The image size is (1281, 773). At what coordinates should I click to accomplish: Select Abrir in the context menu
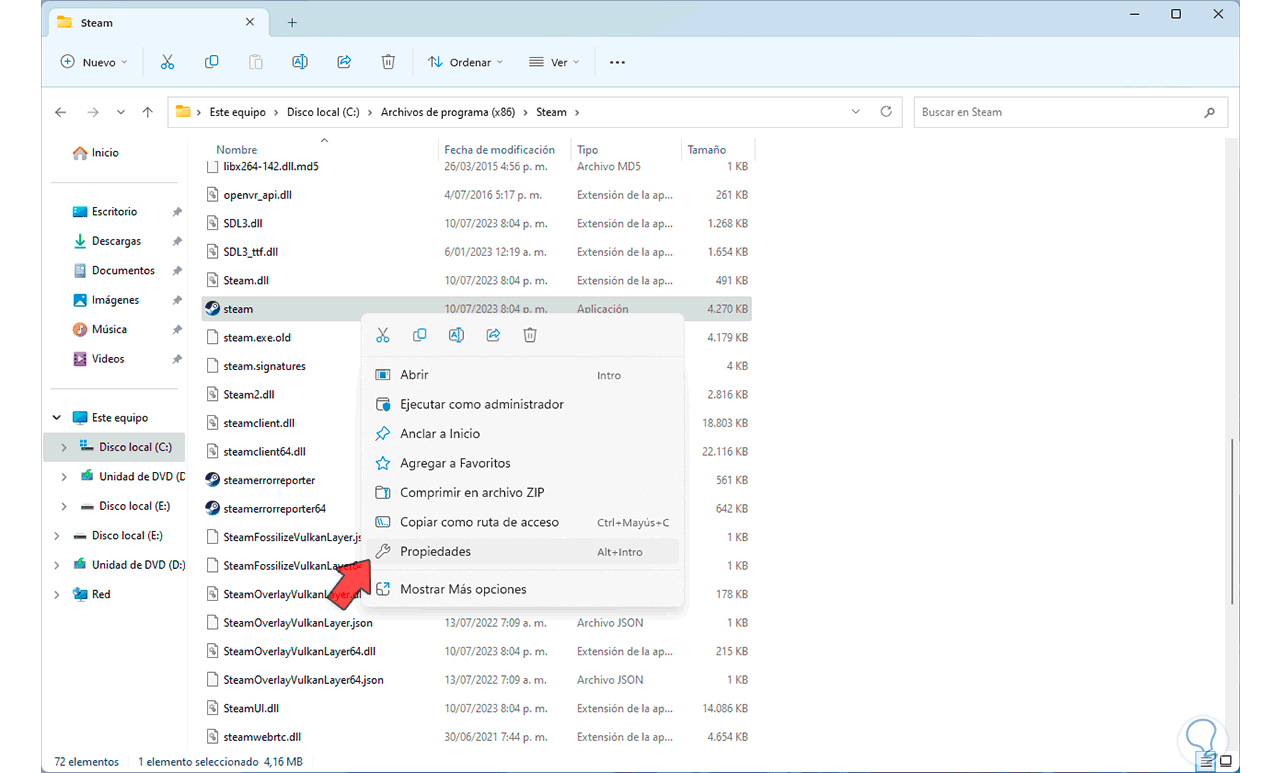(521, 375)
